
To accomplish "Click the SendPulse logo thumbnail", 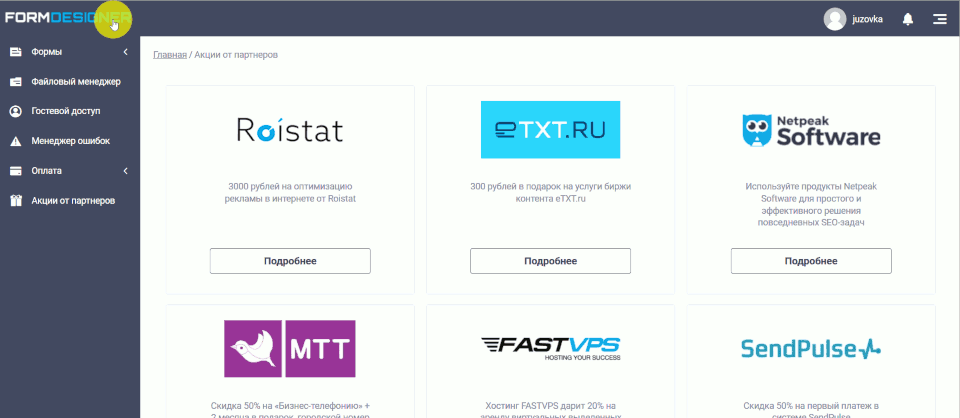I will pyautogui.click(x=810, y=348).
